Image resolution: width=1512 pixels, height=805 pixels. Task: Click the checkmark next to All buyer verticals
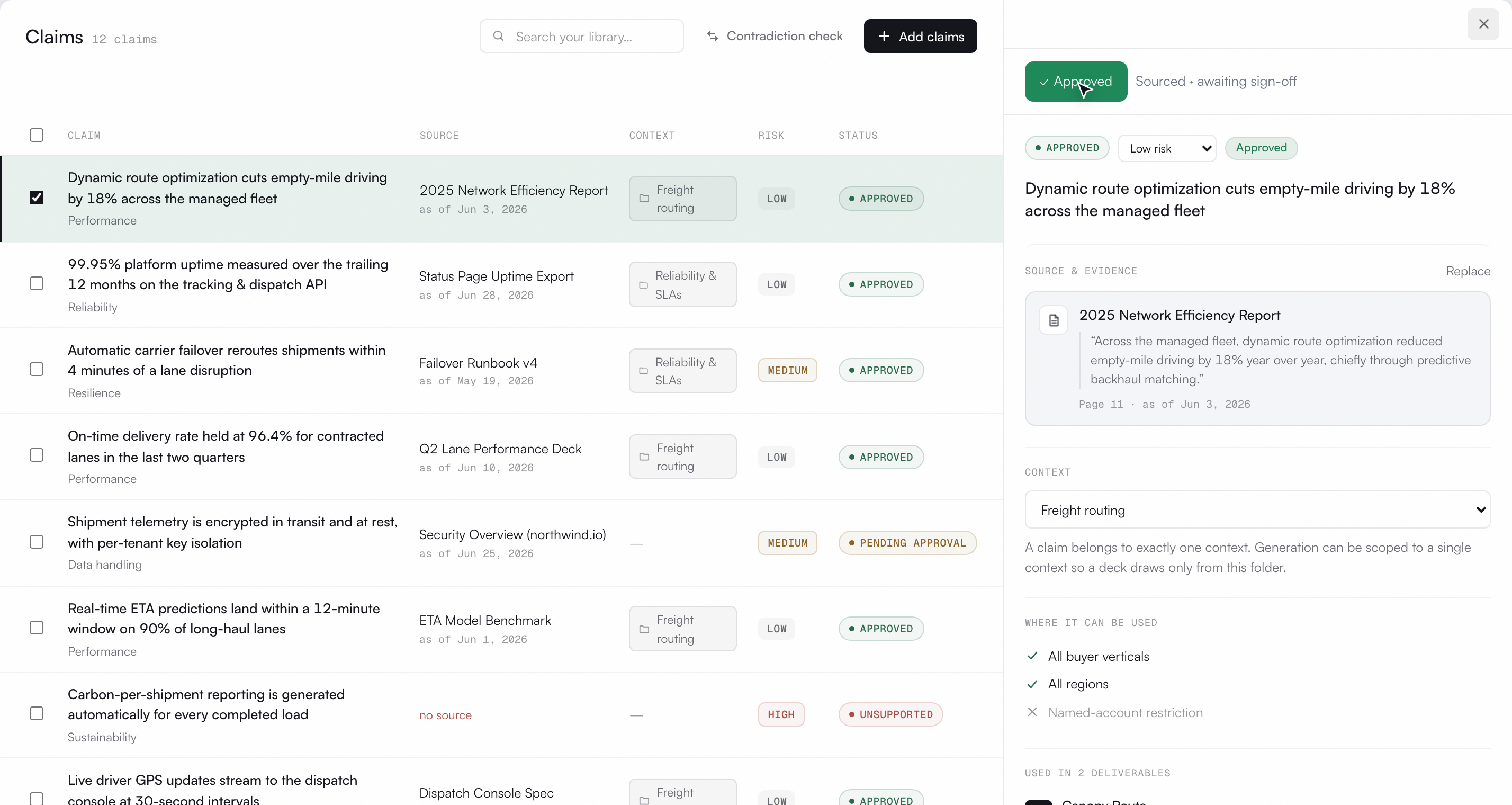1032,656
